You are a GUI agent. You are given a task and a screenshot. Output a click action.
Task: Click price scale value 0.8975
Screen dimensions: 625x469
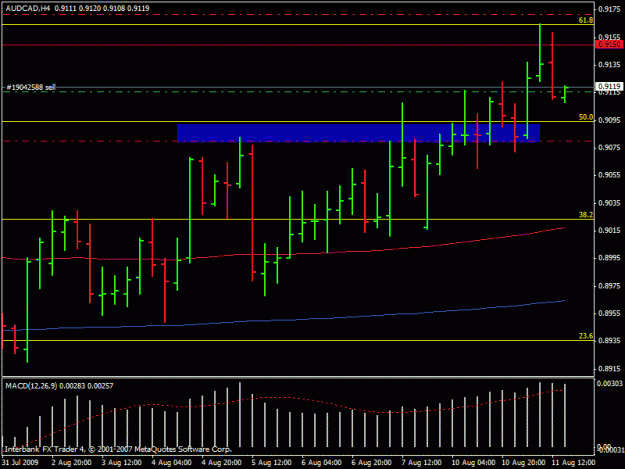click(610, 286)
